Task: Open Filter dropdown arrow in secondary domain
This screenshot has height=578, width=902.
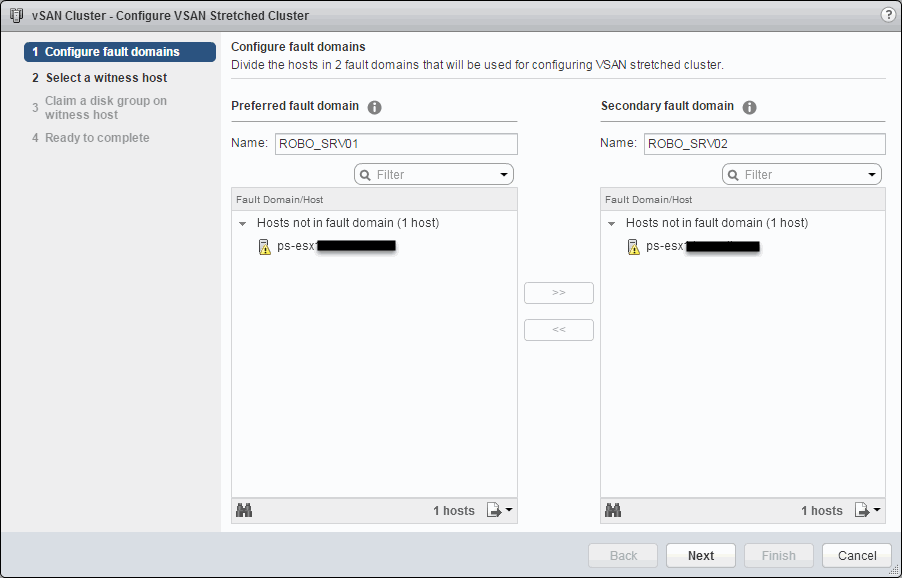Action: click(872, 175)
